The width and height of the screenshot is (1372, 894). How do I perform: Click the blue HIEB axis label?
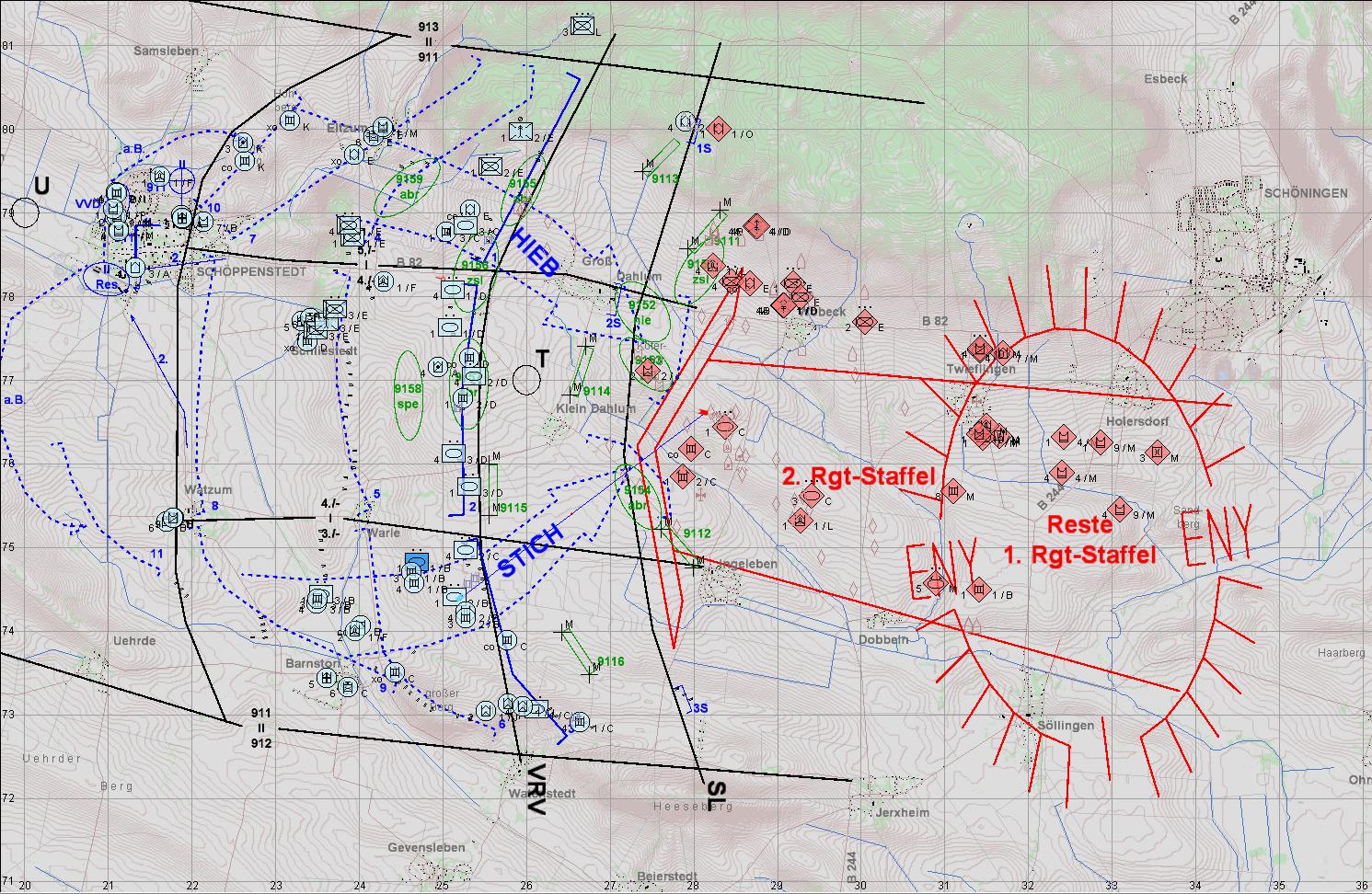(533, 251)
